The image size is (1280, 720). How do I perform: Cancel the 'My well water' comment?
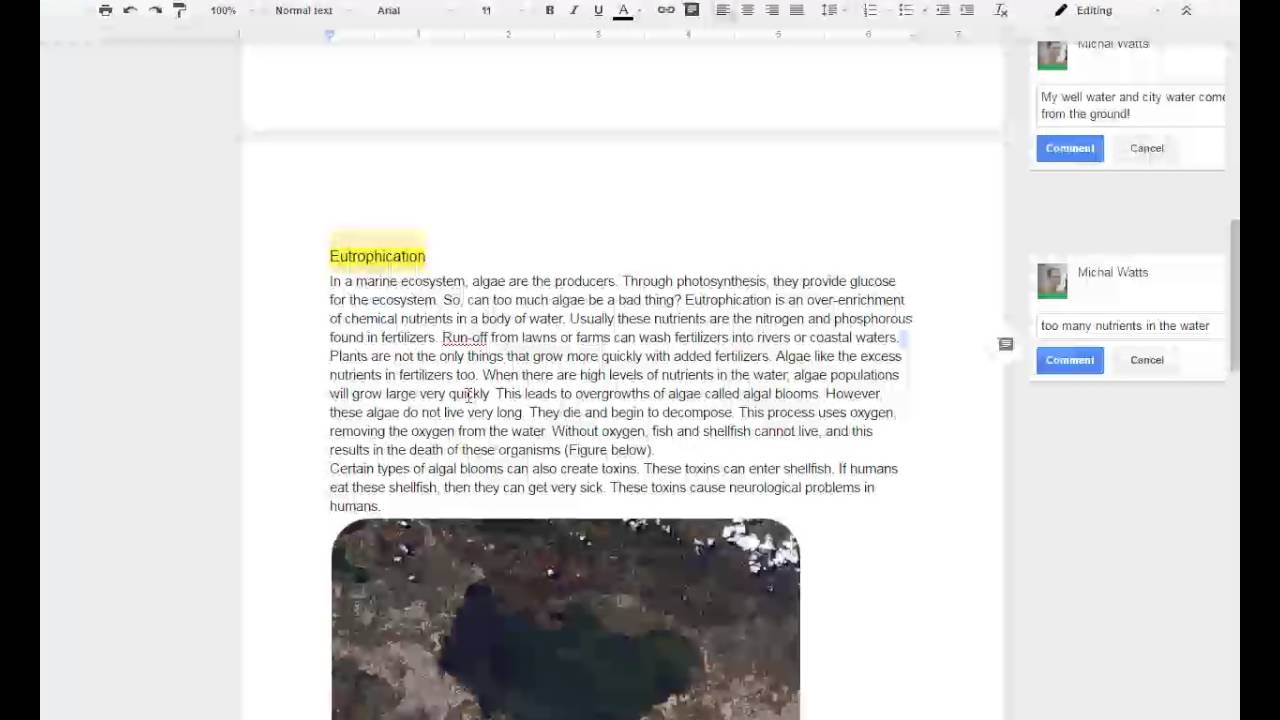[1146, 148]
